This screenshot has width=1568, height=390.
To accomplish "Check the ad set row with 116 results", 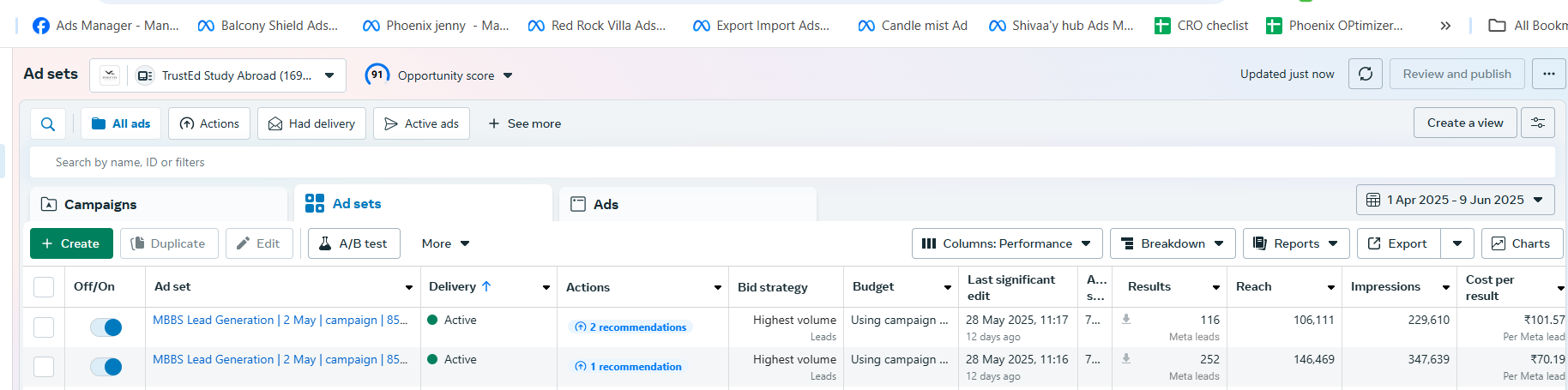I will click(x=44, y=327).
